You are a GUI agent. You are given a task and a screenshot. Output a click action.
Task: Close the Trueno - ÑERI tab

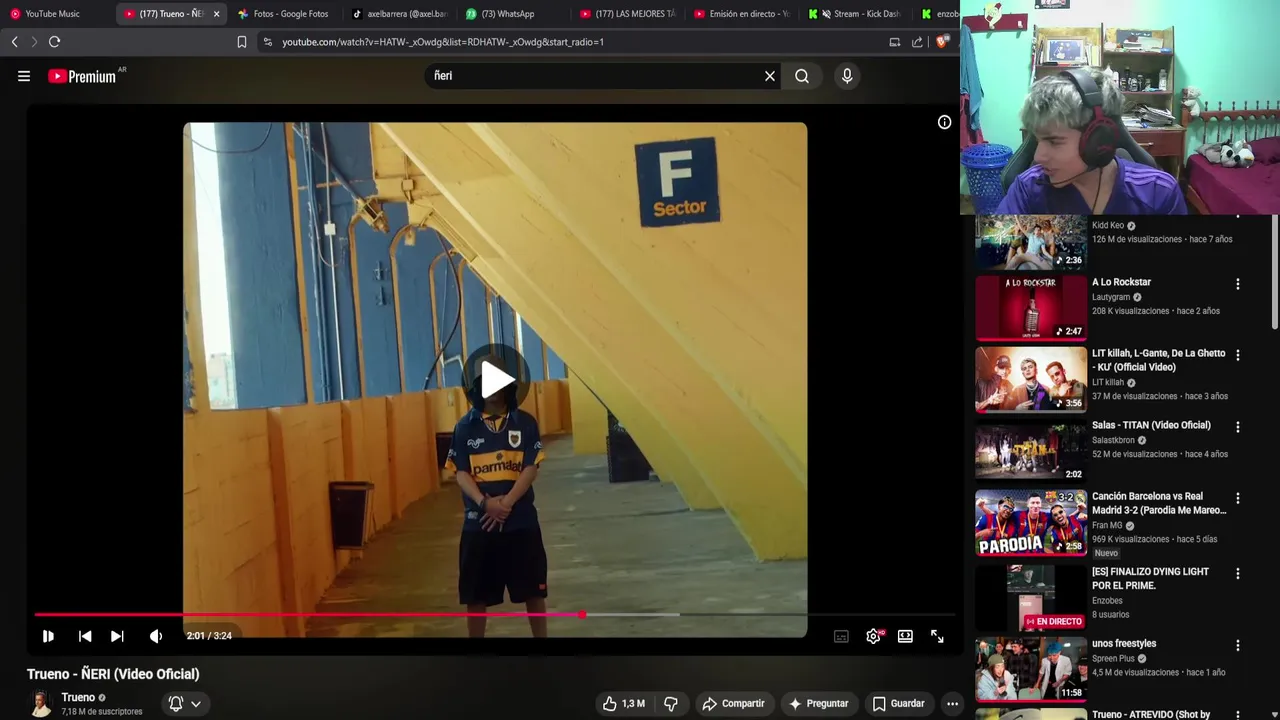tap(216, 14)
